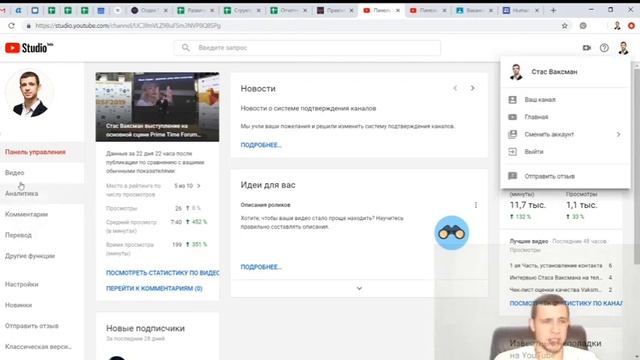Screen dimensions: 640x360
Task: Click the red browser extension icon
Action: tap(631, 26)
